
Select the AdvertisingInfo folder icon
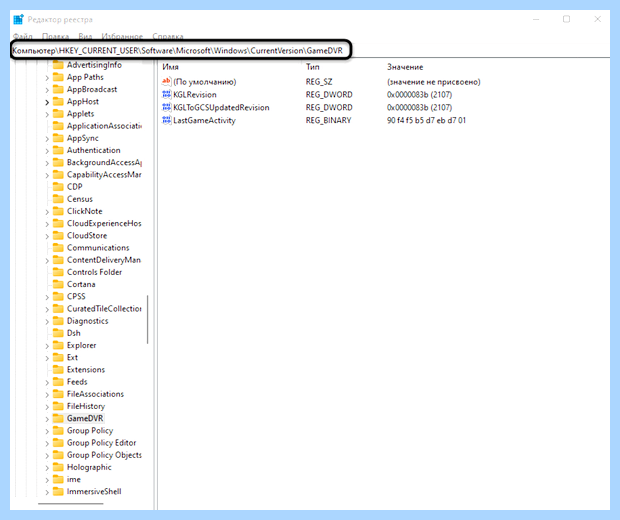pos(58,64)
